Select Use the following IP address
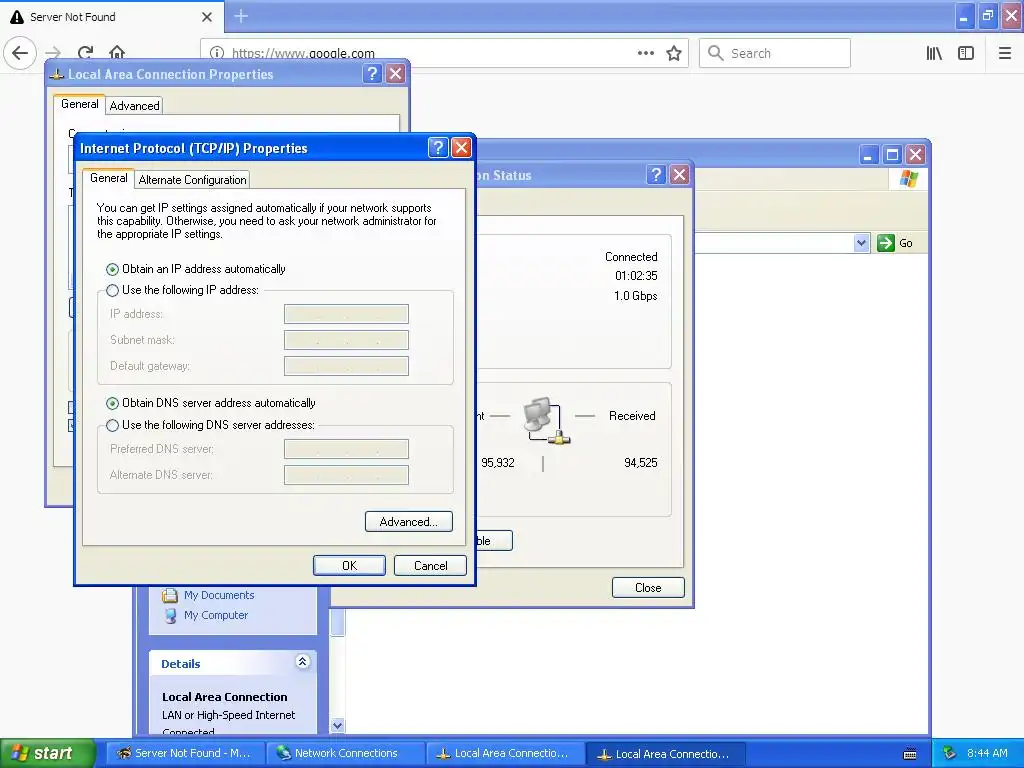 [x=112, y=290]
